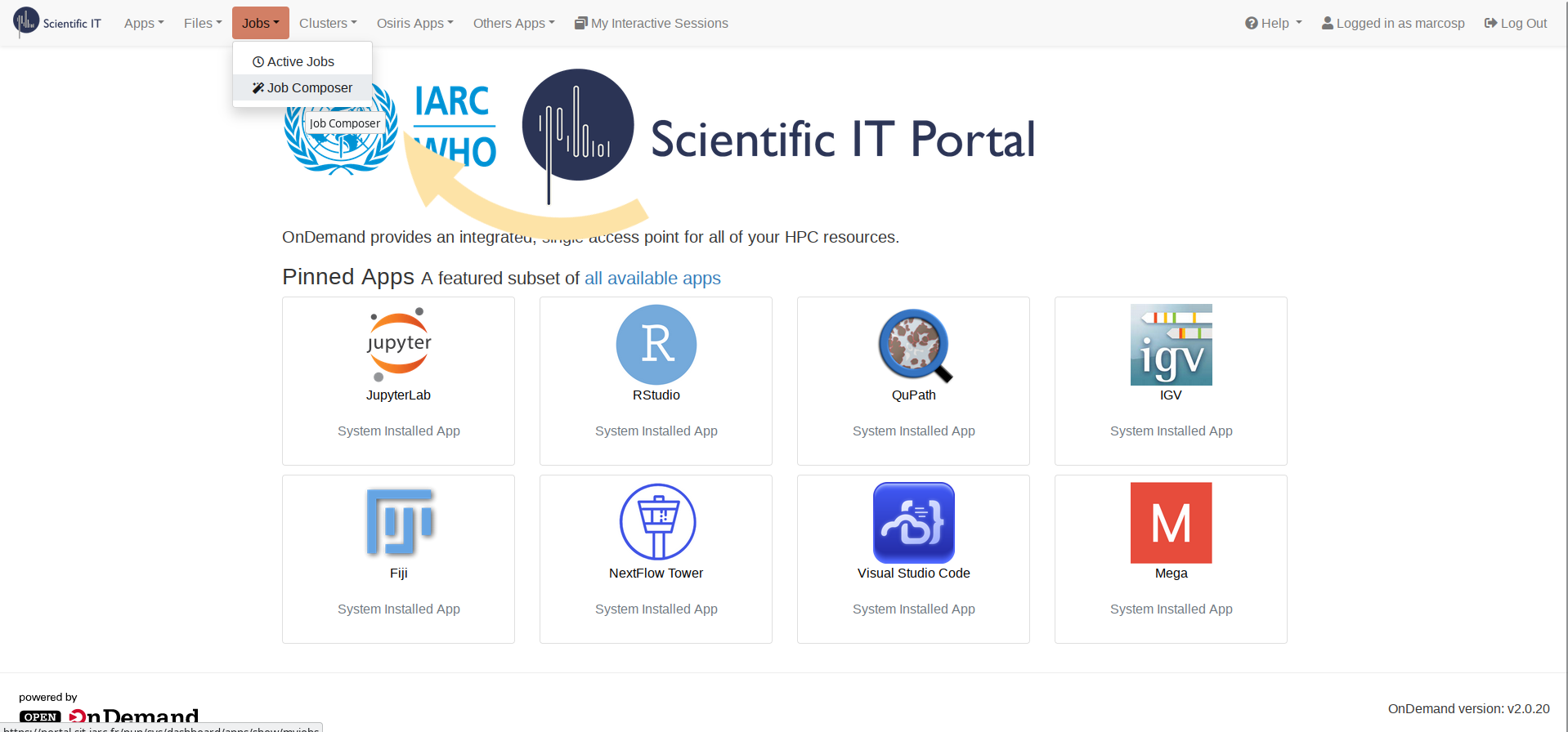
Task: Click the NextFlow Tower app name
Action: tap(656, 574)
